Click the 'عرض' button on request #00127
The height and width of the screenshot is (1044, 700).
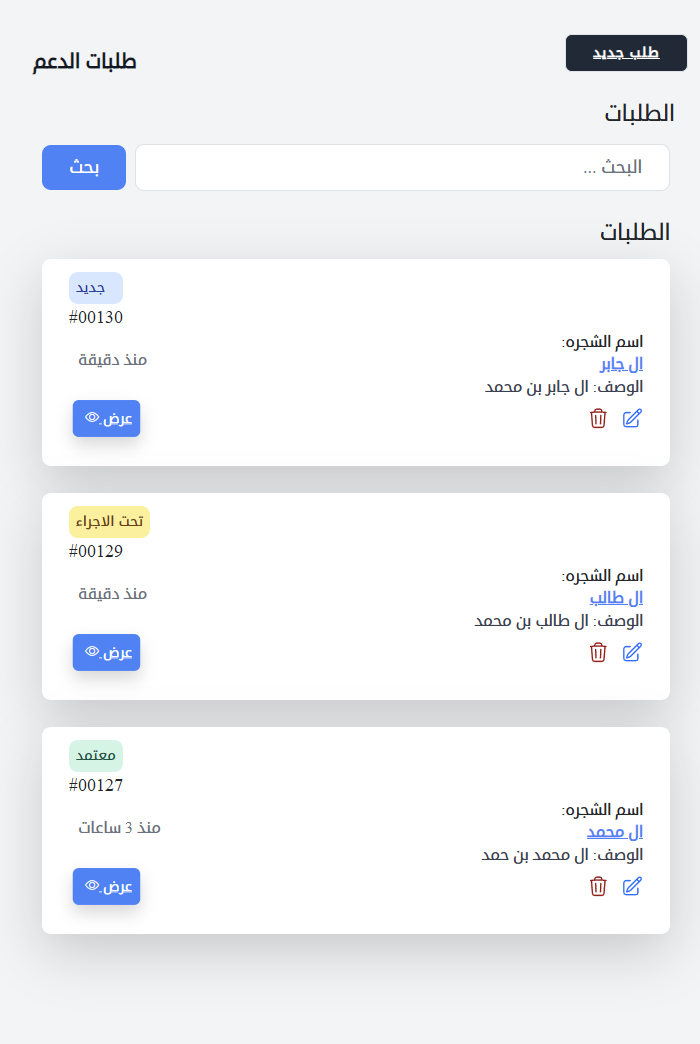point(106,886)
